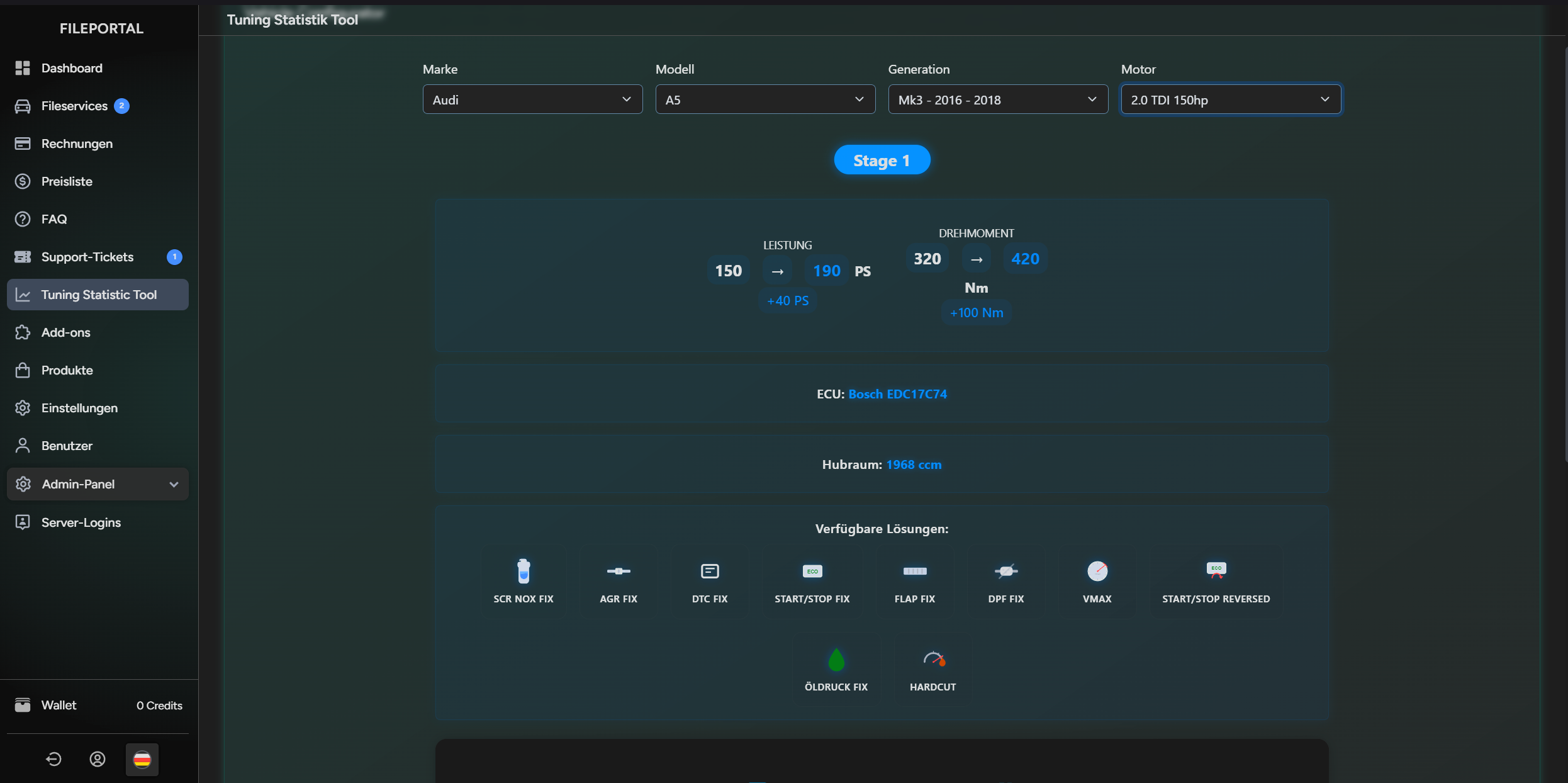This screenshot has height=783, width=1568.
Task: Open the Tuning Statistic Tool section
Action: coord(98,294)
